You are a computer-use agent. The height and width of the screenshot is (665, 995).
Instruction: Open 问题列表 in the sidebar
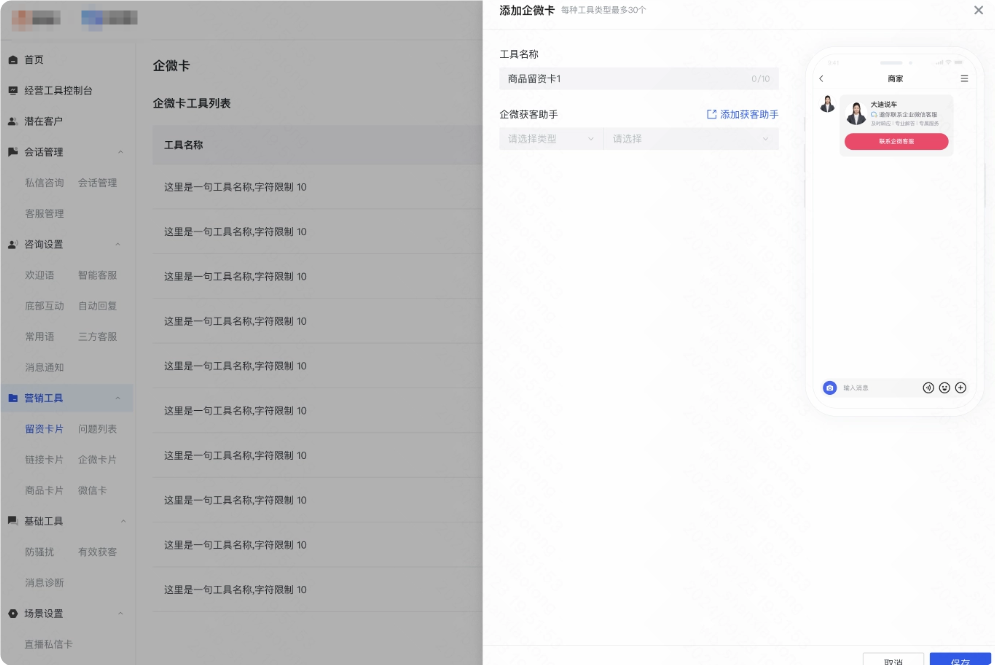pyautogui.click(x=97, y=429)
